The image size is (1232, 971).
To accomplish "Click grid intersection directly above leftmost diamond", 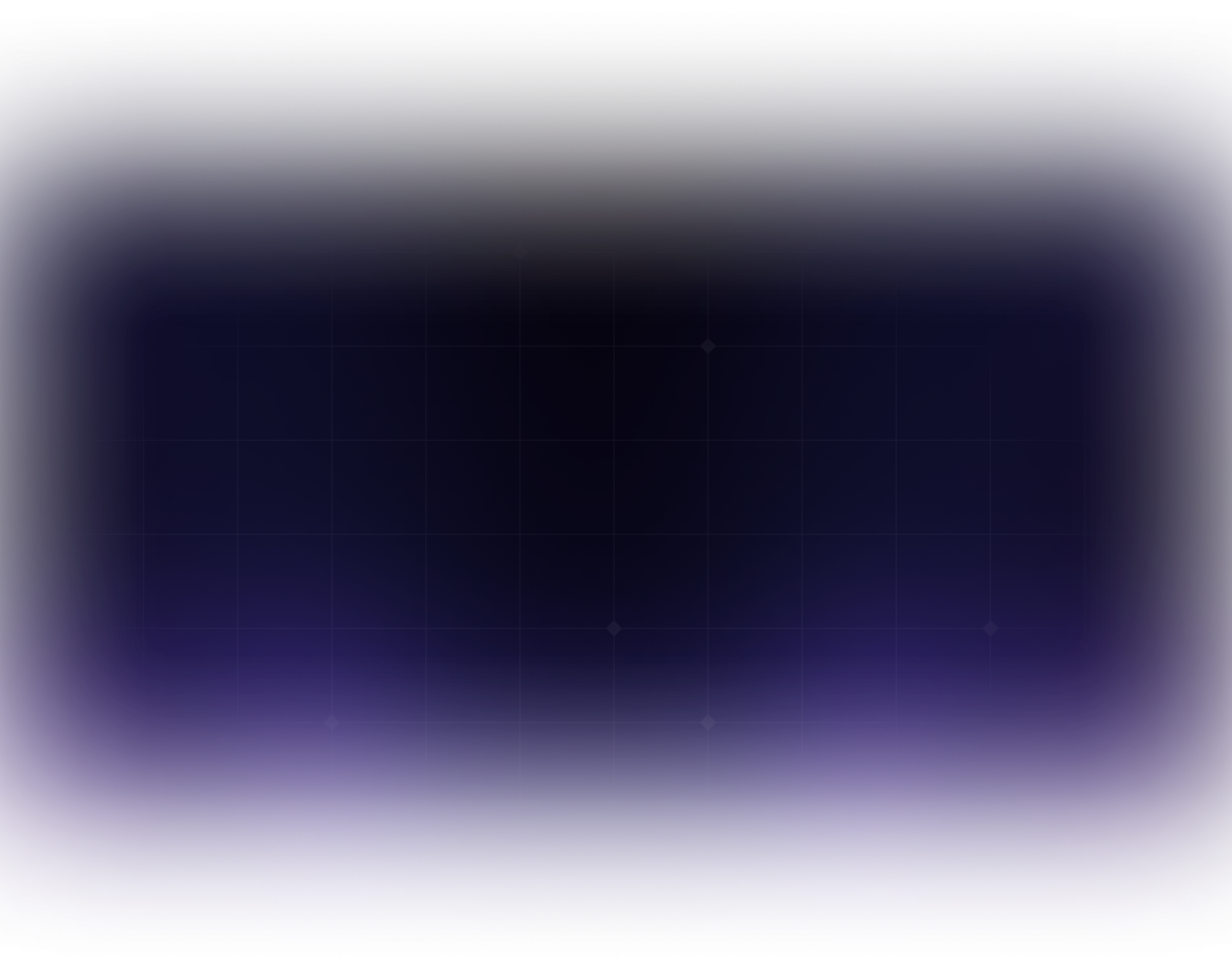I will click(331, 628).
